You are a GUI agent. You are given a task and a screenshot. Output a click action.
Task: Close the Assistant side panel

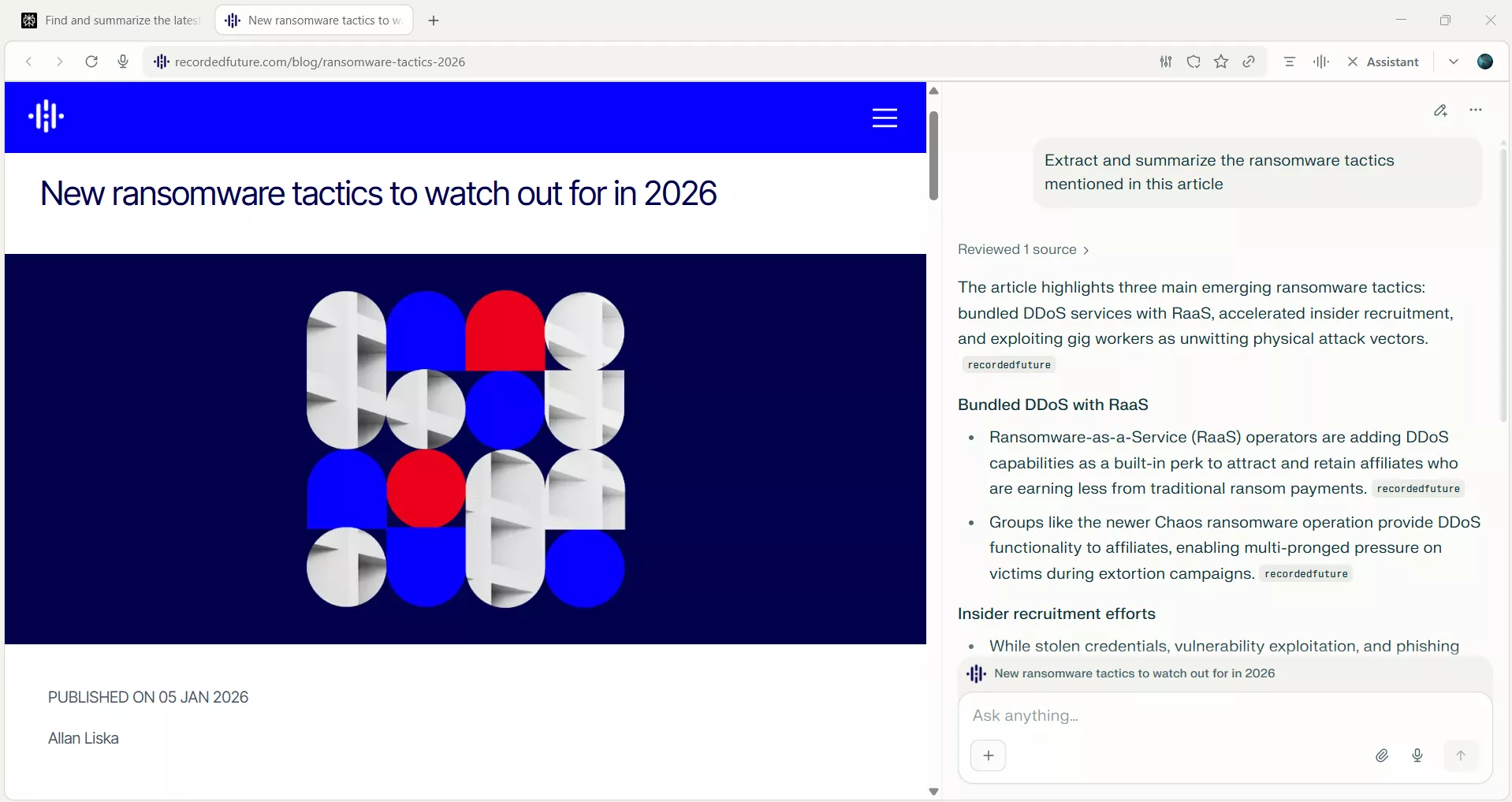pyautogui.click(x=1353, y=62)
